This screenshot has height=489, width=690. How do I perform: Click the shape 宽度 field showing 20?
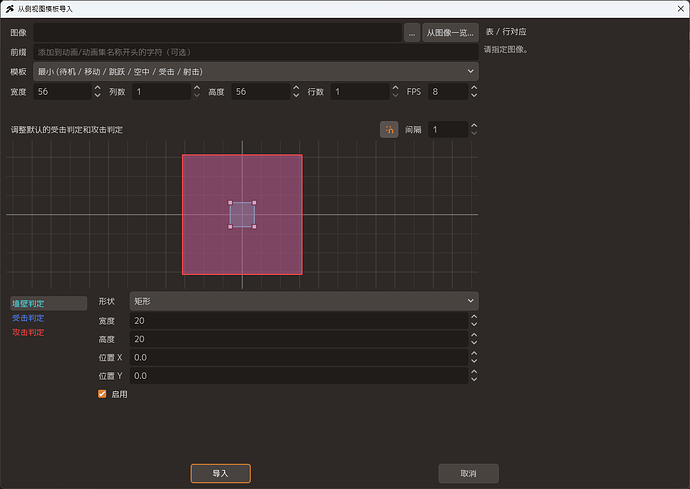[x=299, y=320]
